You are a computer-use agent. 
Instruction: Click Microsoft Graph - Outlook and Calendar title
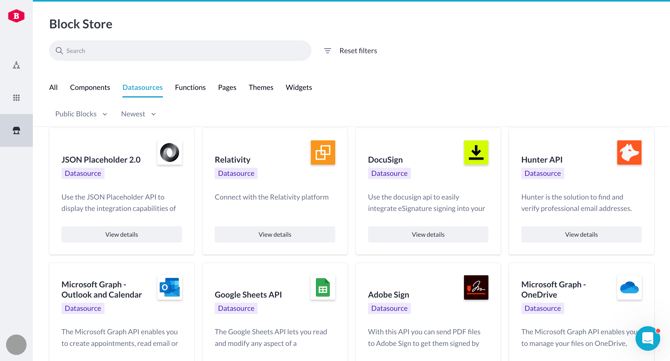(102, 290)
